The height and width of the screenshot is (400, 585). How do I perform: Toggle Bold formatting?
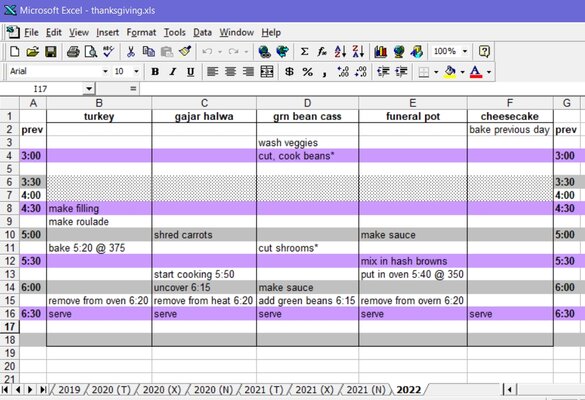[155, 72]
